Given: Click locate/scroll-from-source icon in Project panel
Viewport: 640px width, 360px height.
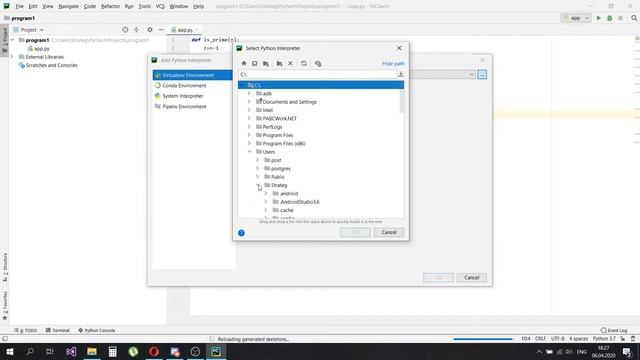Looking at the screenshot, I should click(125, 30).
